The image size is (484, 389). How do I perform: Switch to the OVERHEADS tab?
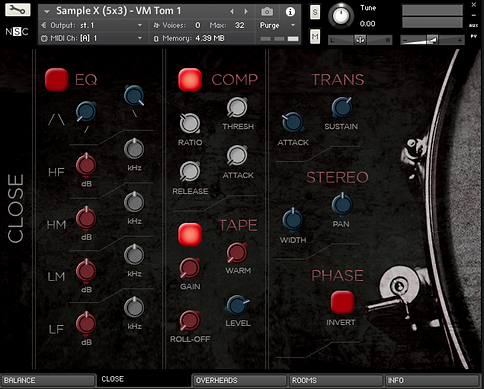[x=240, y=380]
